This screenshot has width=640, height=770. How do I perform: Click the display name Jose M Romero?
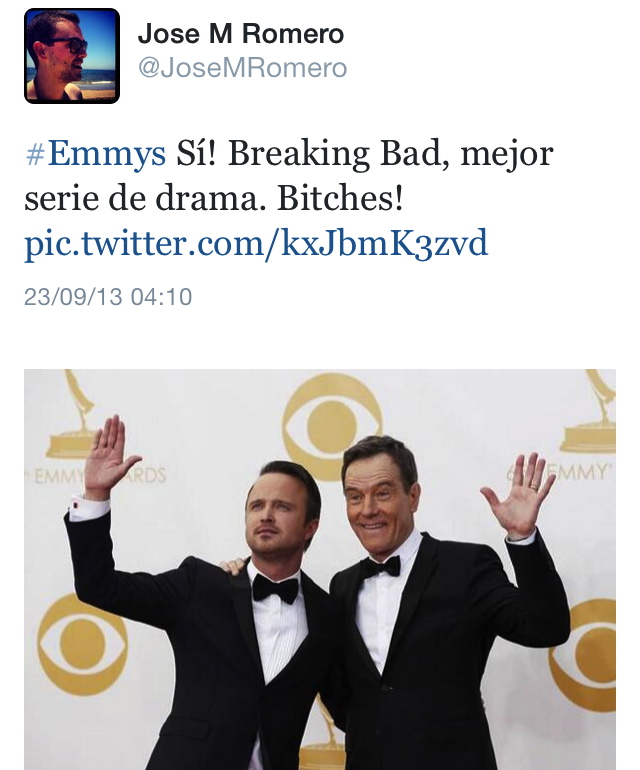[241, 34]
